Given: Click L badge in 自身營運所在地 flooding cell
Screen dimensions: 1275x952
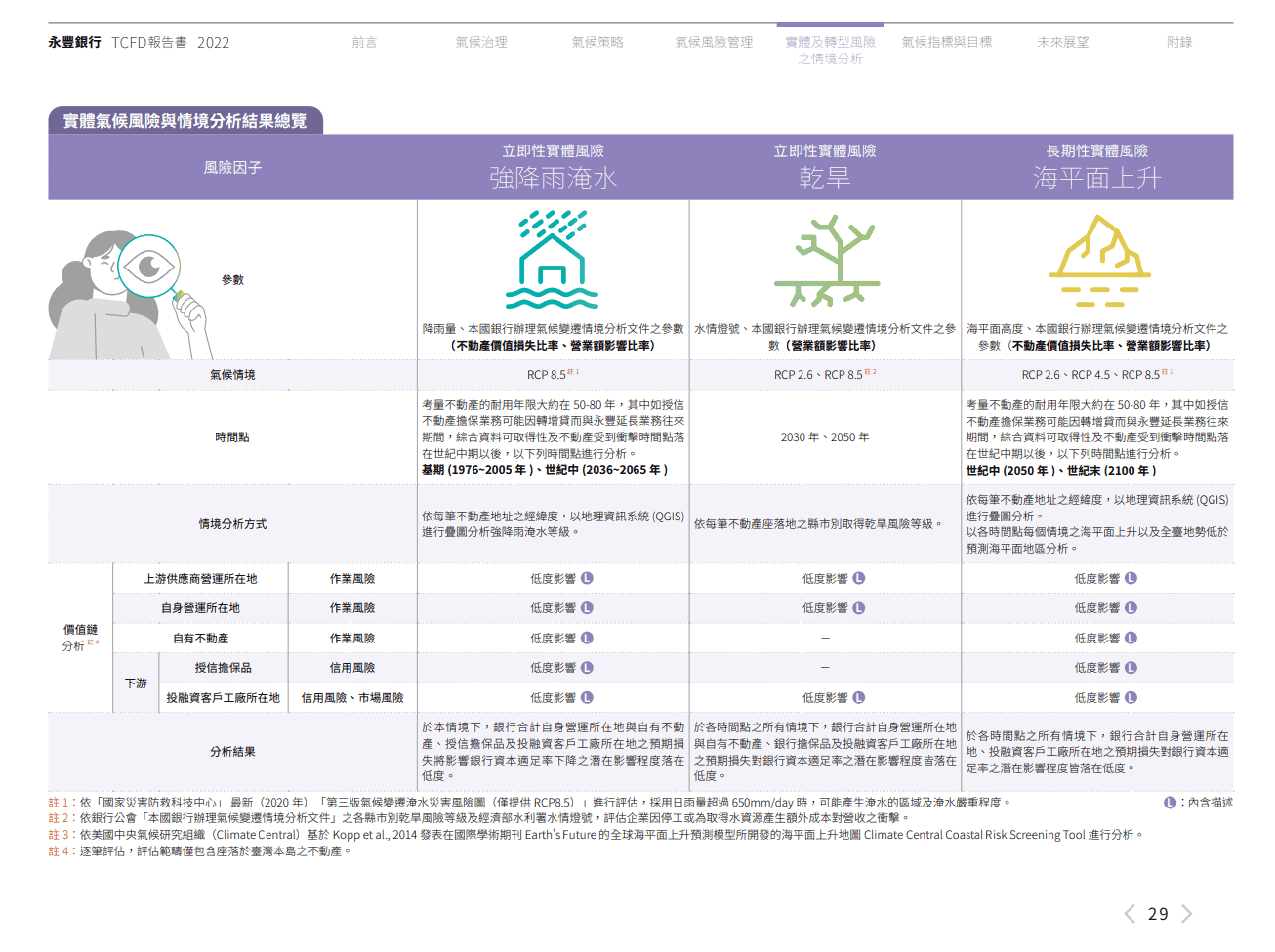Looking at the screenshot, I should [587, 608].
